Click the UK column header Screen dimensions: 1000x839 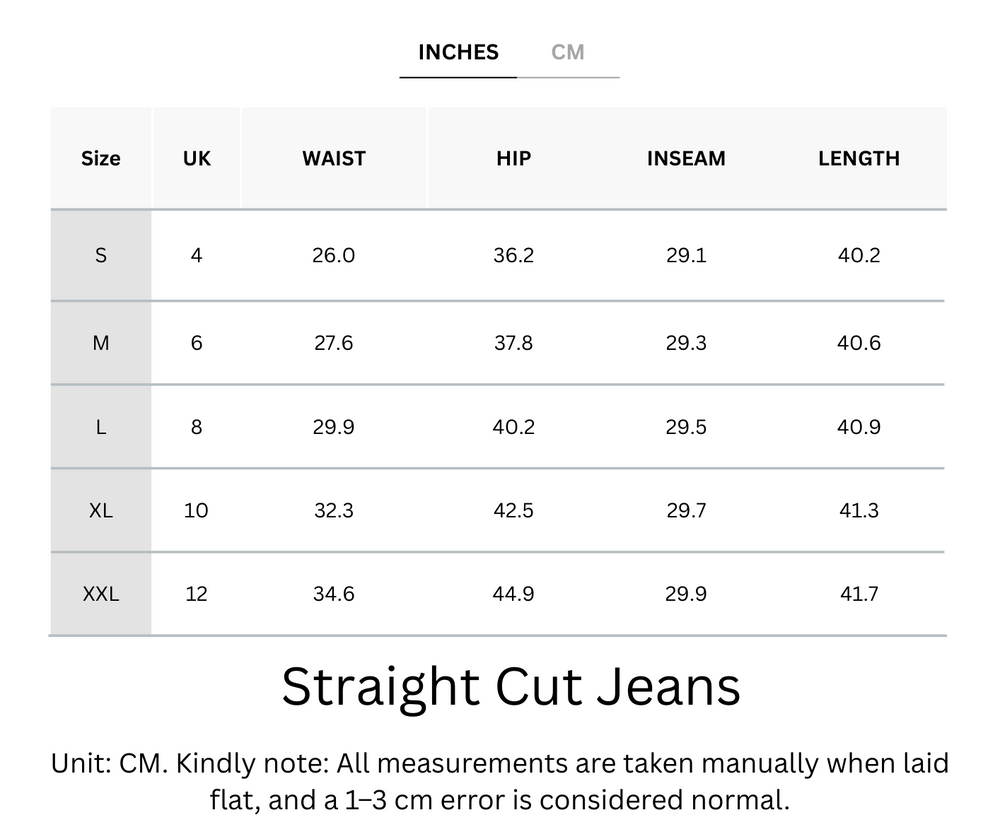[196, 158]
